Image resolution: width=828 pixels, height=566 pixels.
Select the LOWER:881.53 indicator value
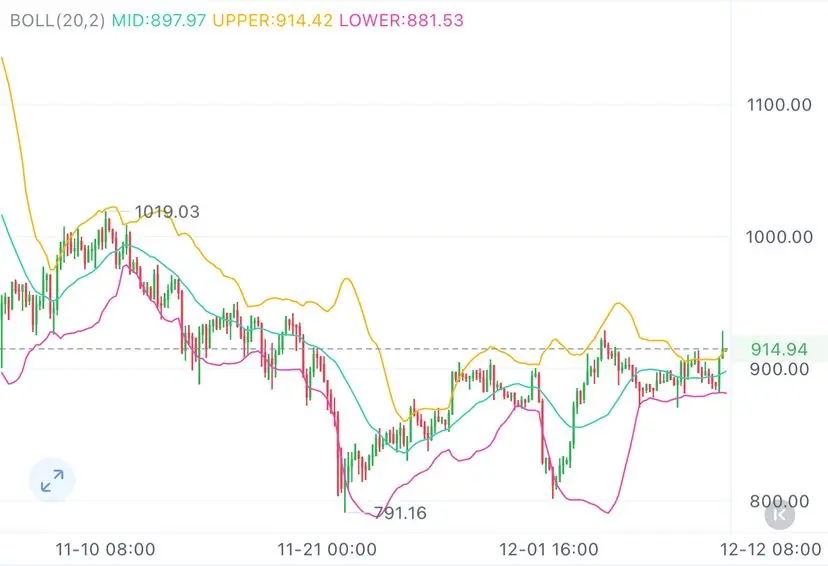coord(401,20)
